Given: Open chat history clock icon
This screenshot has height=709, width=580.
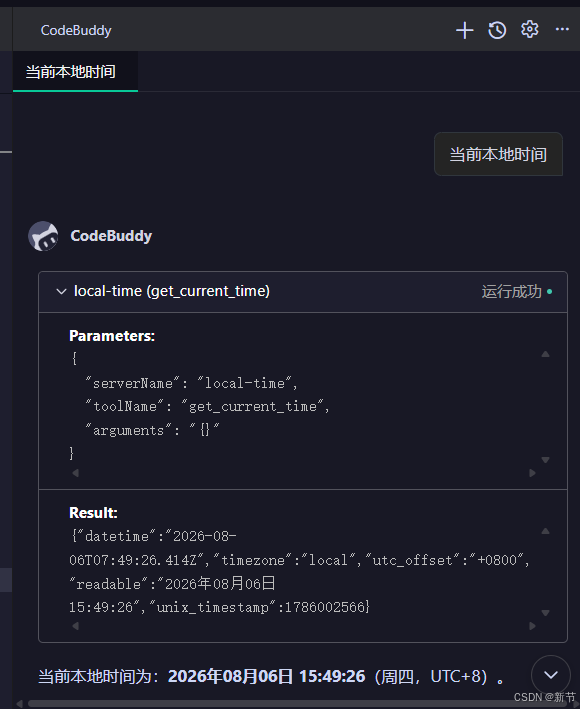Looking at the screenshot, I should tap(497, 30).
